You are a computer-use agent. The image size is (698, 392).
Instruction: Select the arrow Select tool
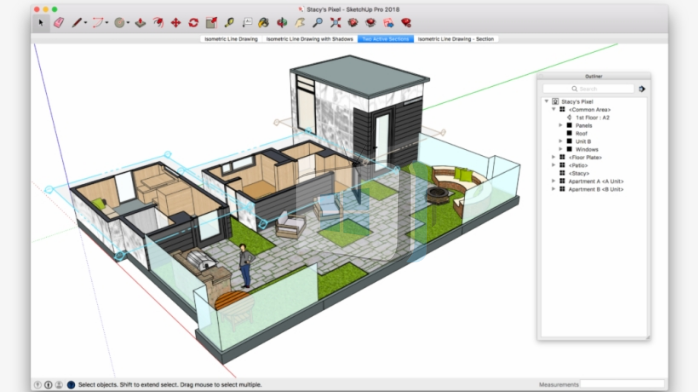(x=41, y=23)
